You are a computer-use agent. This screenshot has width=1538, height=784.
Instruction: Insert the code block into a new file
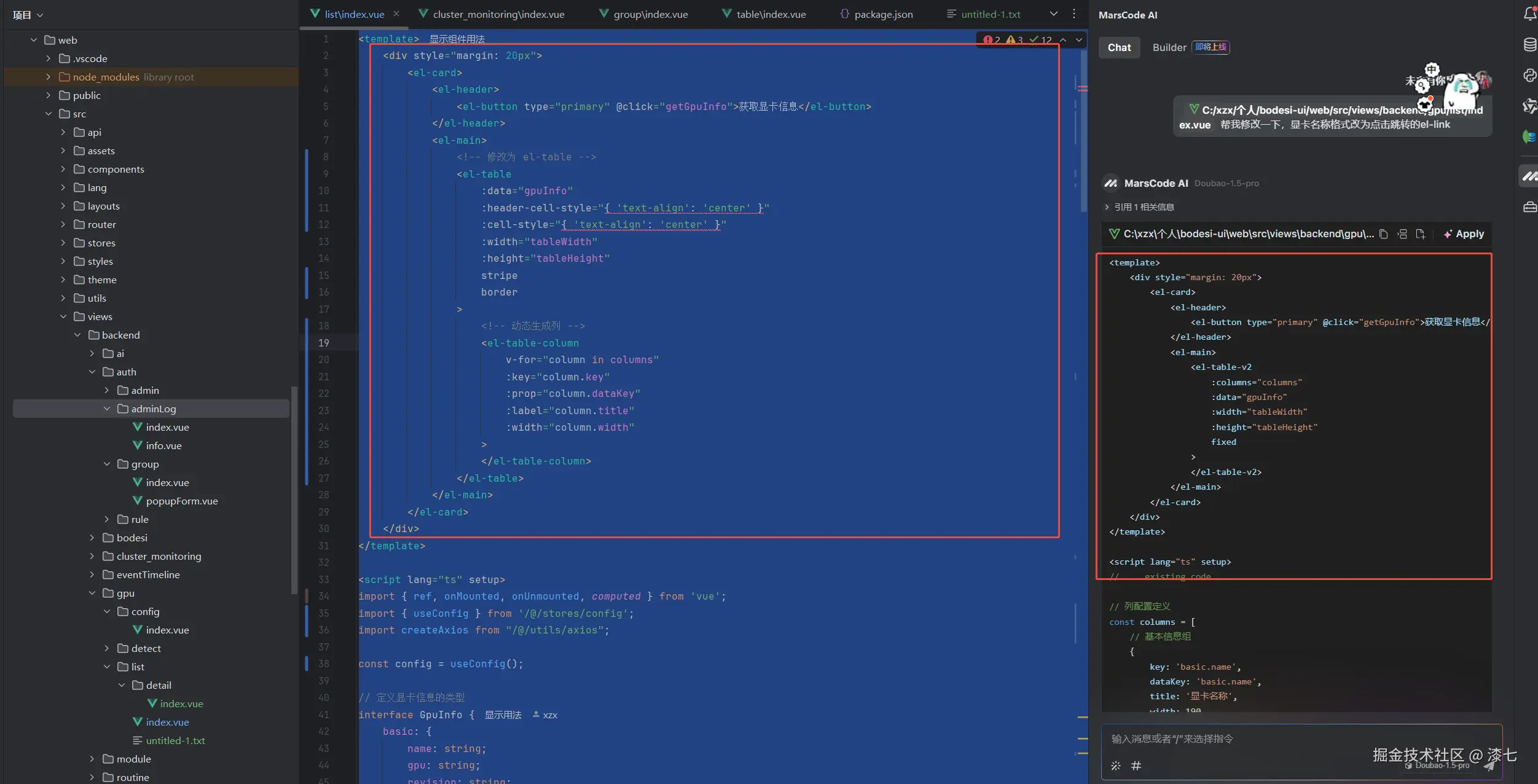(1420, 234)
